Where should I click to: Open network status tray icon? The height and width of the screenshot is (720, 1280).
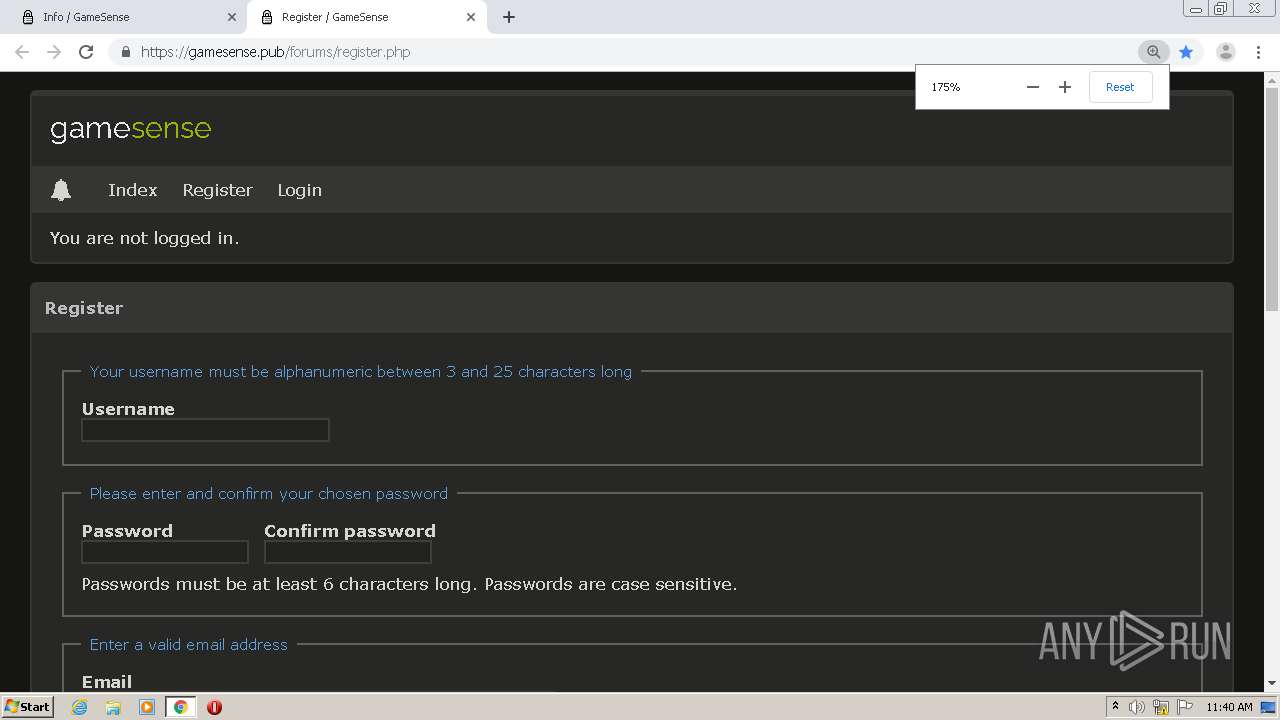[x=1161, y=707]
